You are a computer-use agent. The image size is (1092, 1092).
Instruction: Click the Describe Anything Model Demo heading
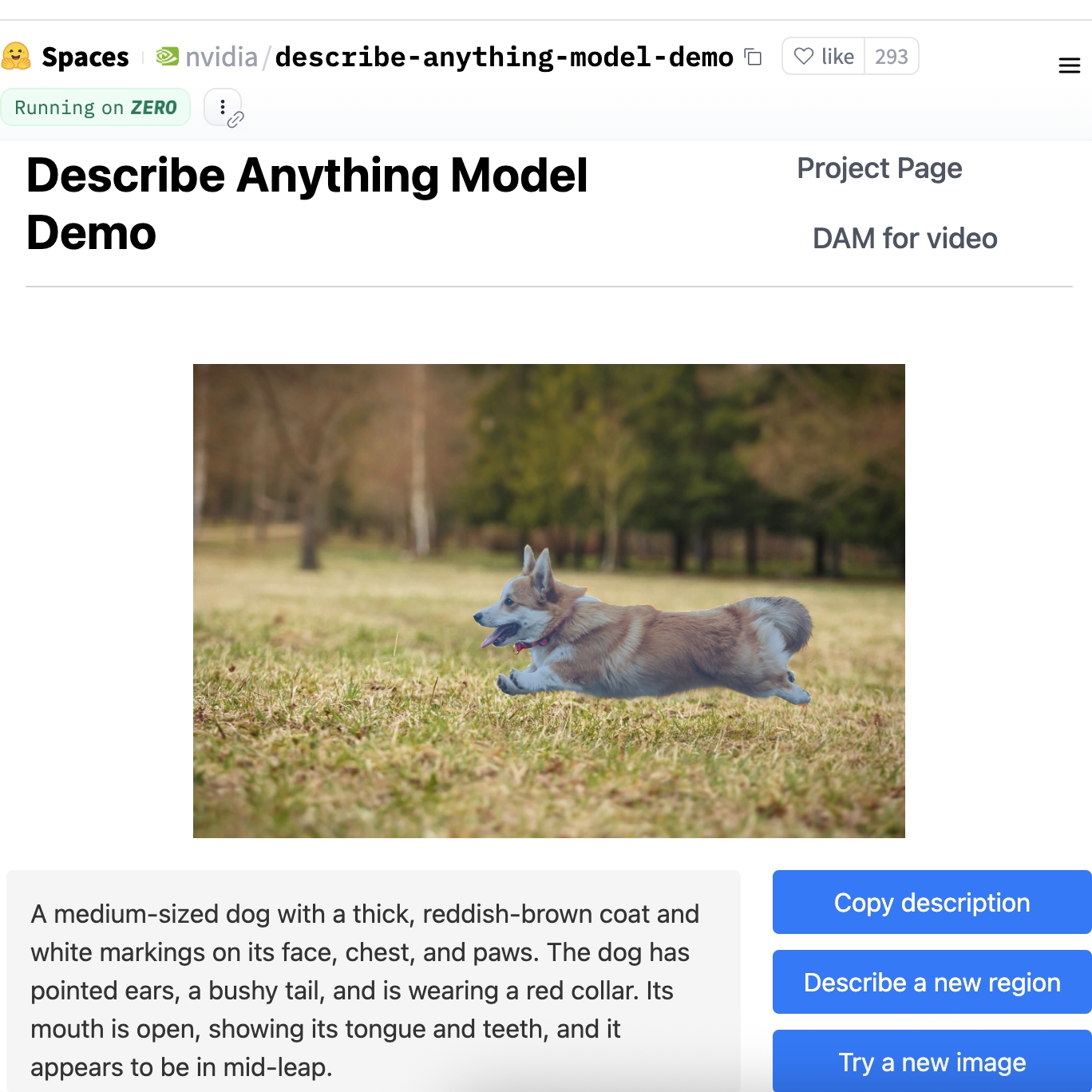pyautogui.click(x=307, y=204)
